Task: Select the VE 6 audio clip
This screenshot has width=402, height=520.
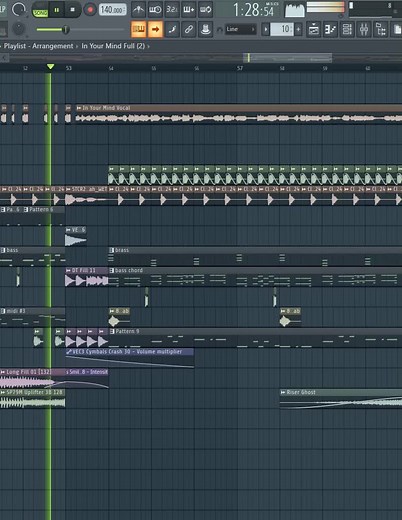Action: tap(76, 237)
